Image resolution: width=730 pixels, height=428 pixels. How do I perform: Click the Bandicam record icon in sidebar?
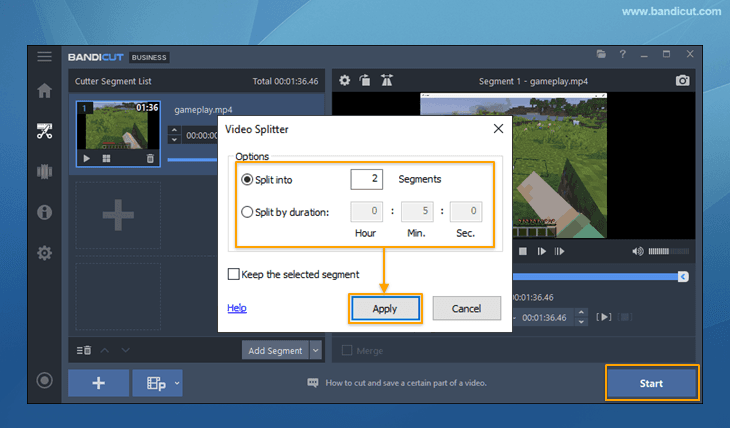point(45,380)
